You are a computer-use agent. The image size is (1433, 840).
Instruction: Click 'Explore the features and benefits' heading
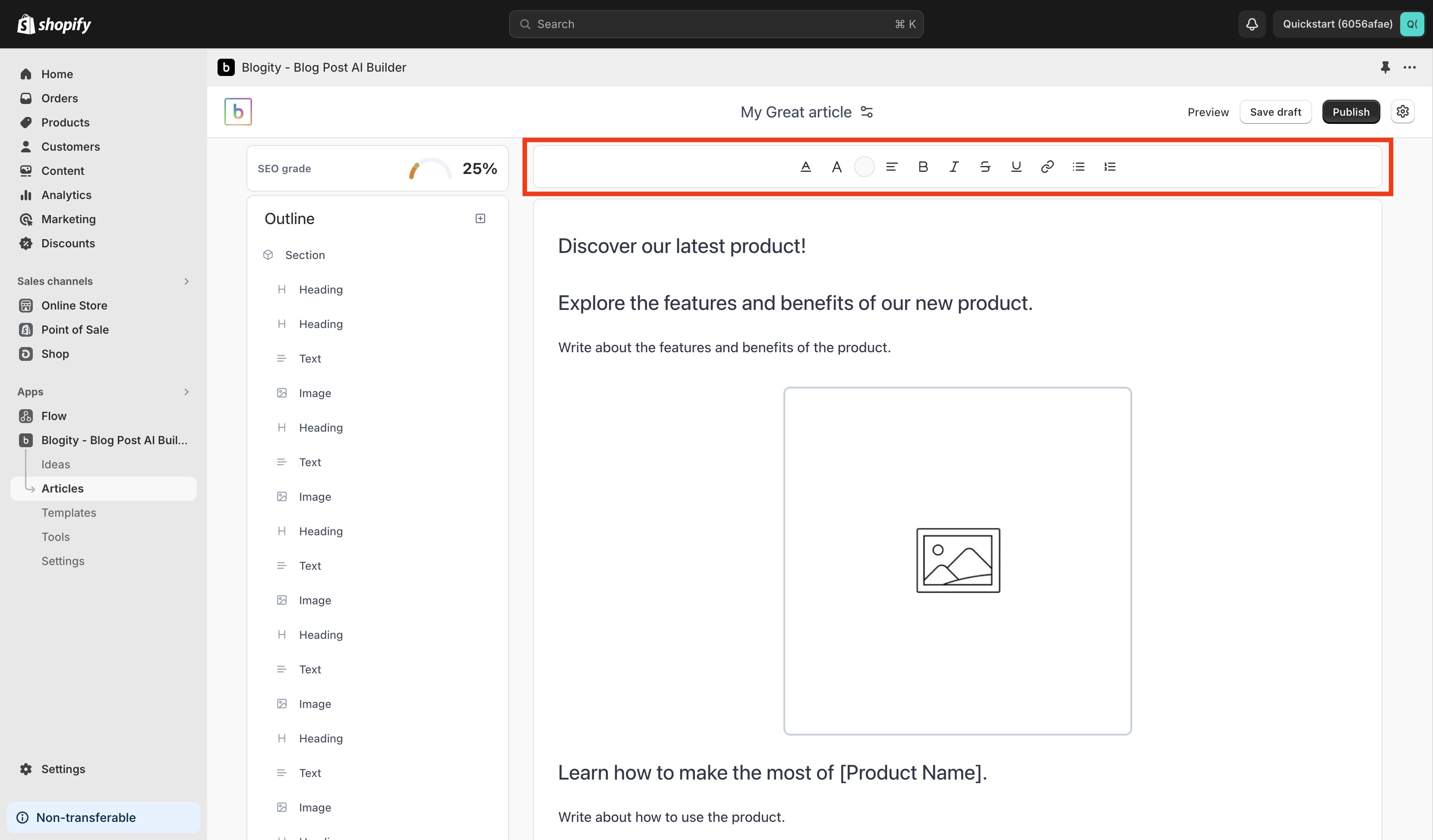795,303
